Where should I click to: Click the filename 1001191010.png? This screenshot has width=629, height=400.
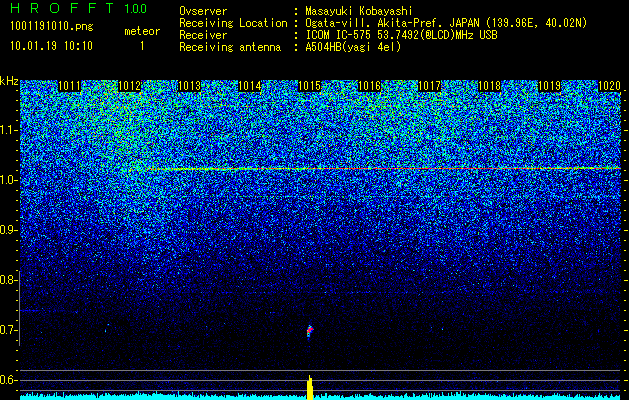(52, 27)
